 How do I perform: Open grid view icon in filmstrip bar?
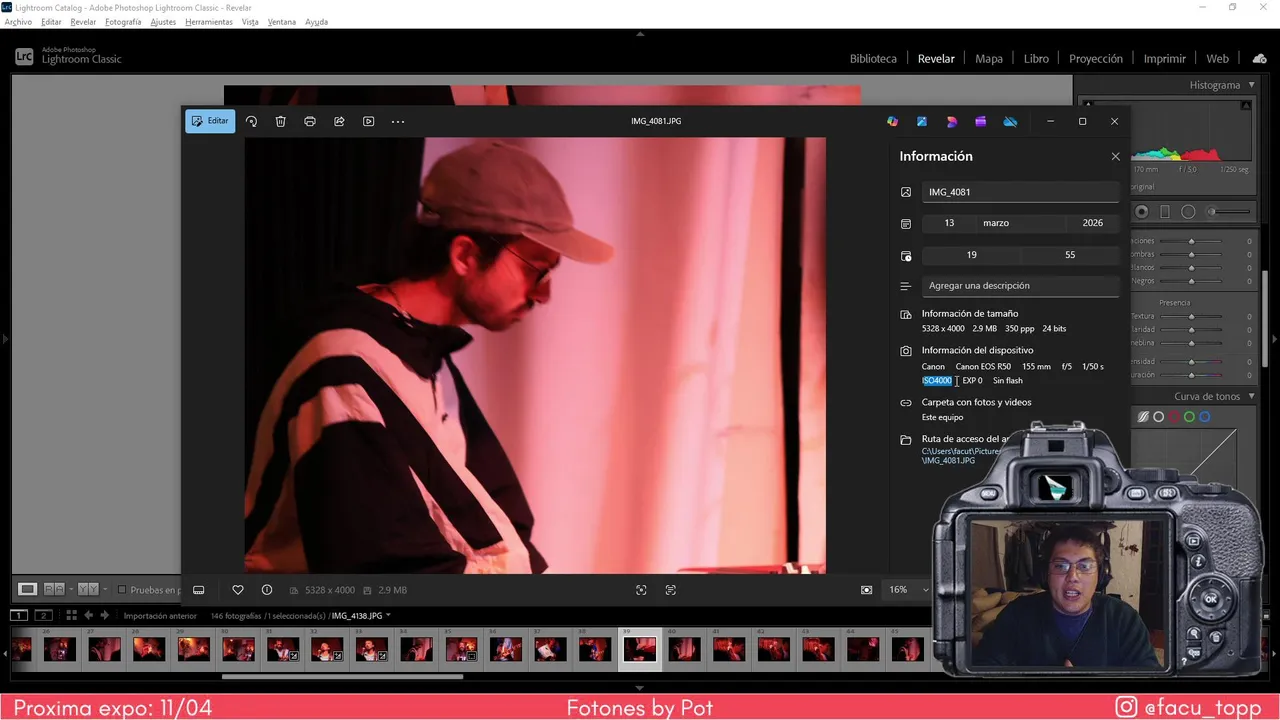pyautogui.click(x=71, y=615)
